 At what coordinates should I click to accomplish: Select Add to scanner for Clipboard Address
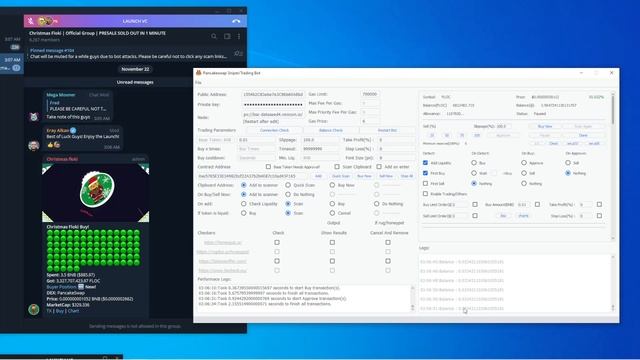tap(244, 185)
